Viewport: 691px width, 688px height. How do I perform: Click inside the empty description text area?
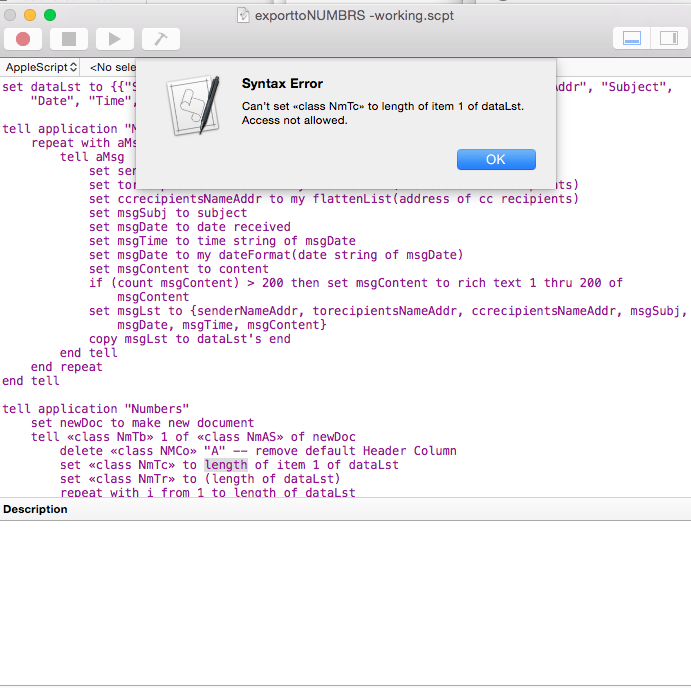pyautogui.click(x=346, y=602)
